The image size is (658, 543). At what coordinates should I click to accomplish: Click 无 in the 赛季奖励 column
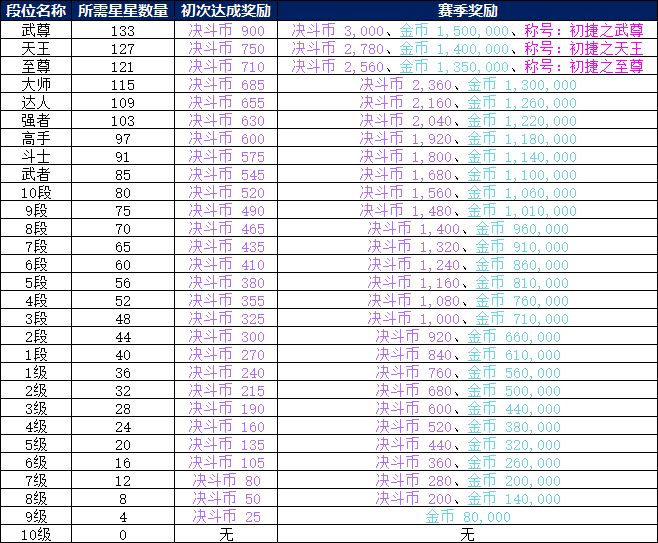point(467,534)
